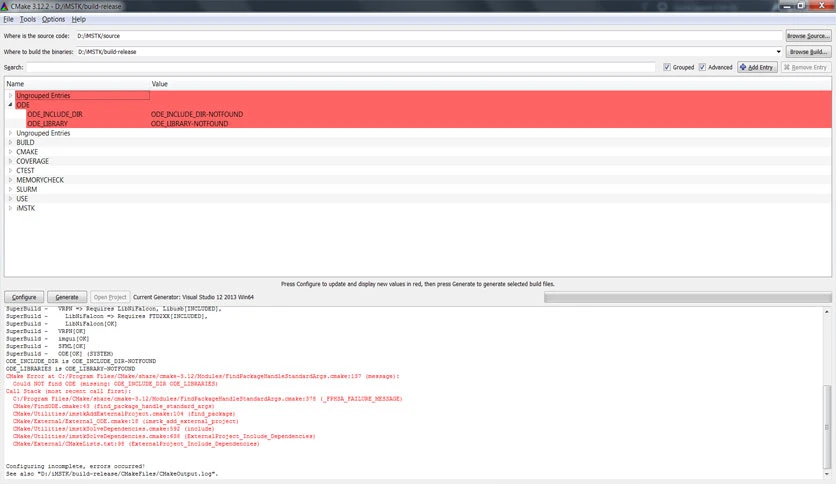Click the Remove Entry button
This screenshot has width=836, height=484.
pyautogui.click(x=806, y=67)
